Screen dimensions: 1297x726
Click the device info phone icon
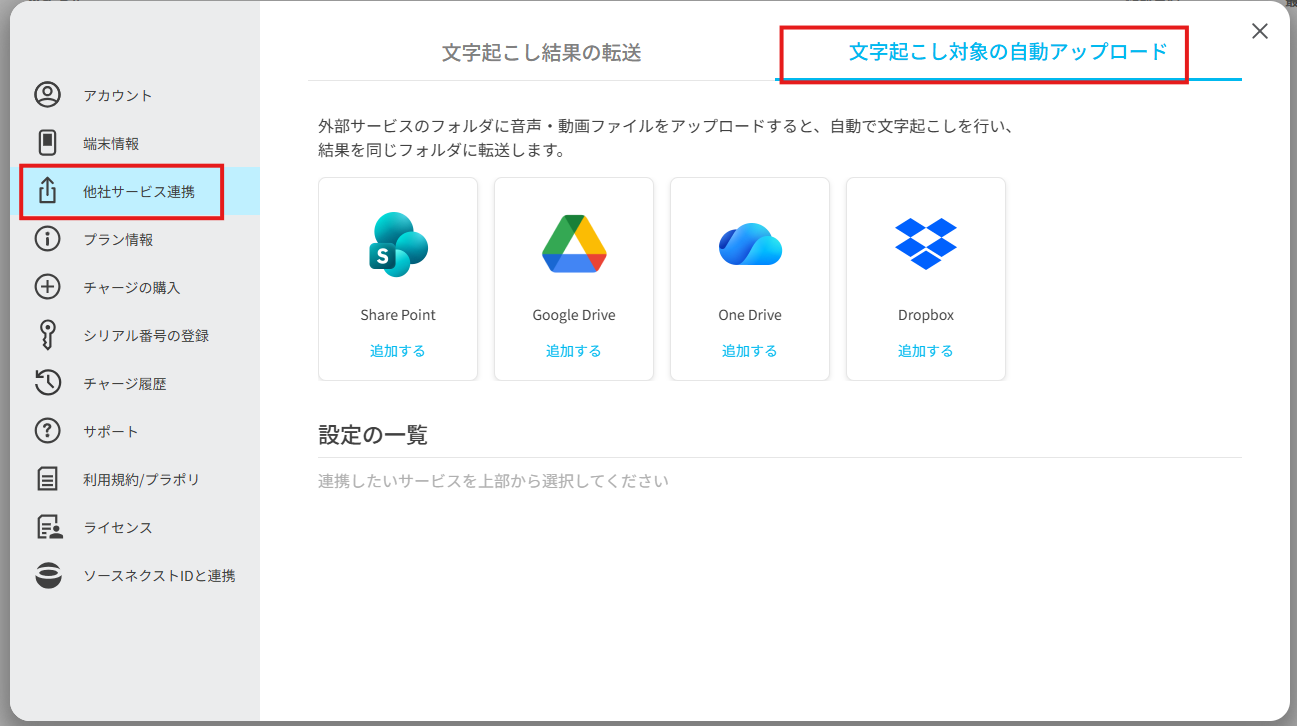(x=47, y=143)
